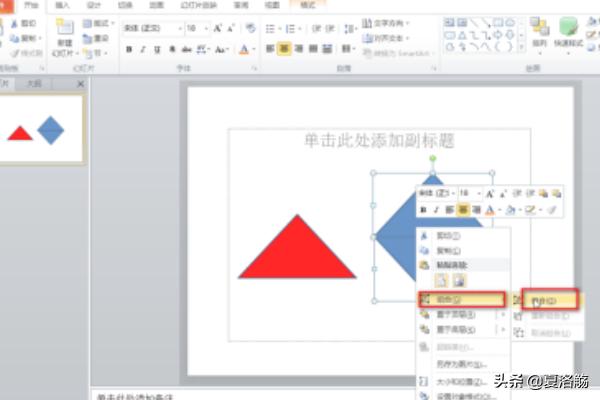
Task: Click the Increase Font Size button in ribbon
Action: pyautogui.click(x=217, y=28)
